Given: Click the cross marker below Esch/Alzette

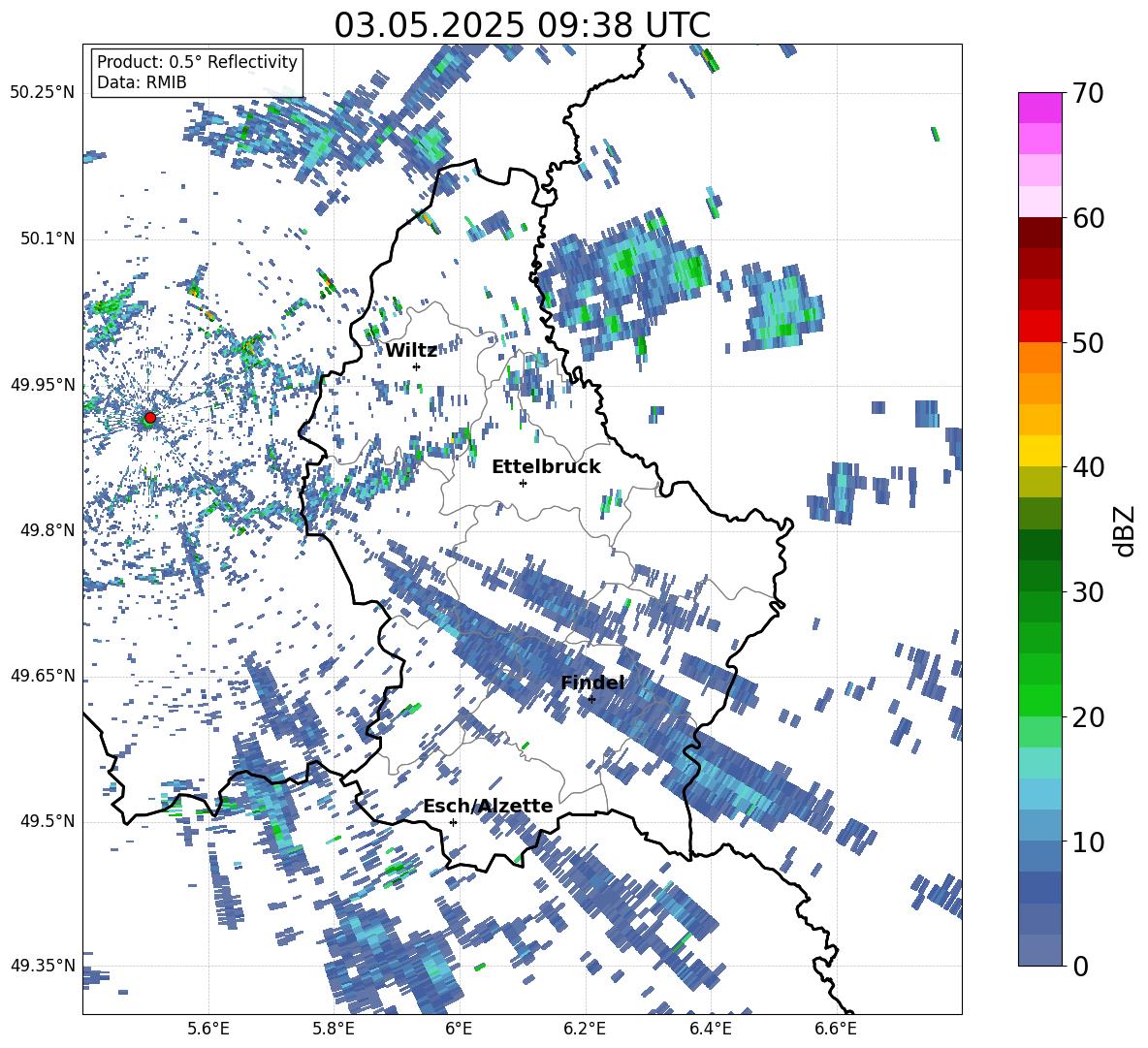Looking at the screenshot, I should tap(453, 822).
